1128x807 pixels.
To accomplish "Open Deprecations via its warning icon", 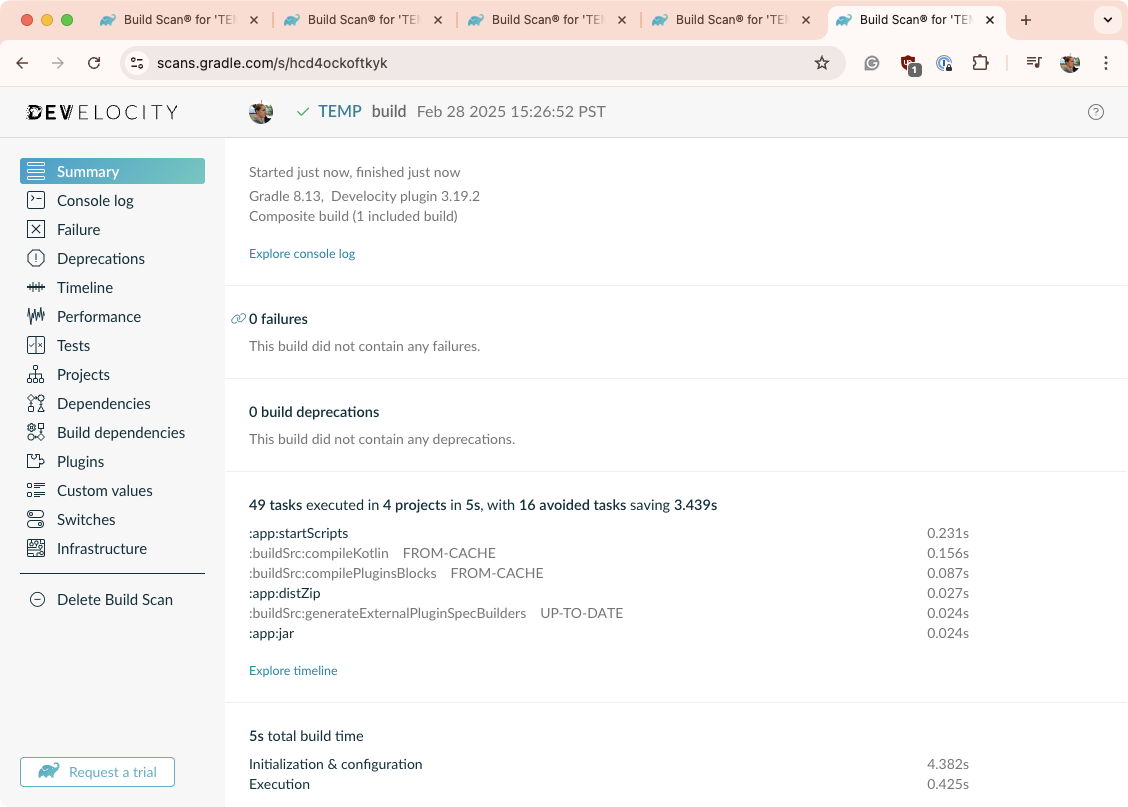I will pos(36,259).
